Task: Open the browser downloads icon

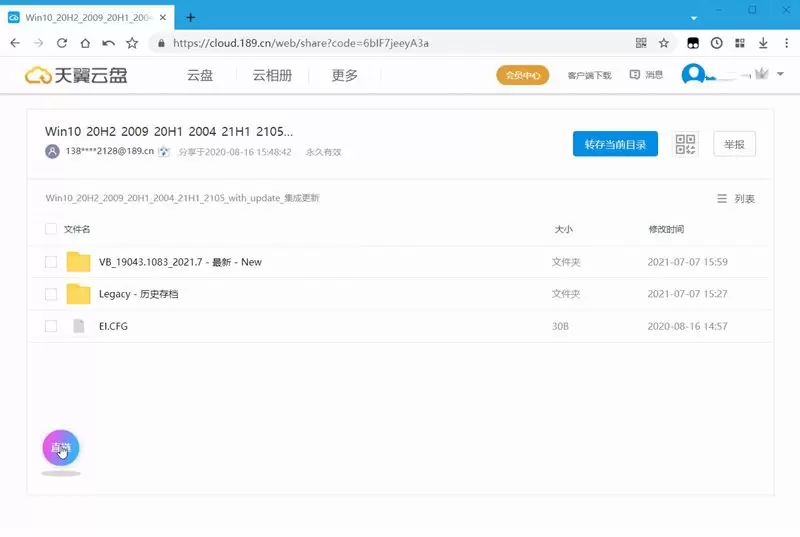Action: pyautogui.click(x=763, y=43)
